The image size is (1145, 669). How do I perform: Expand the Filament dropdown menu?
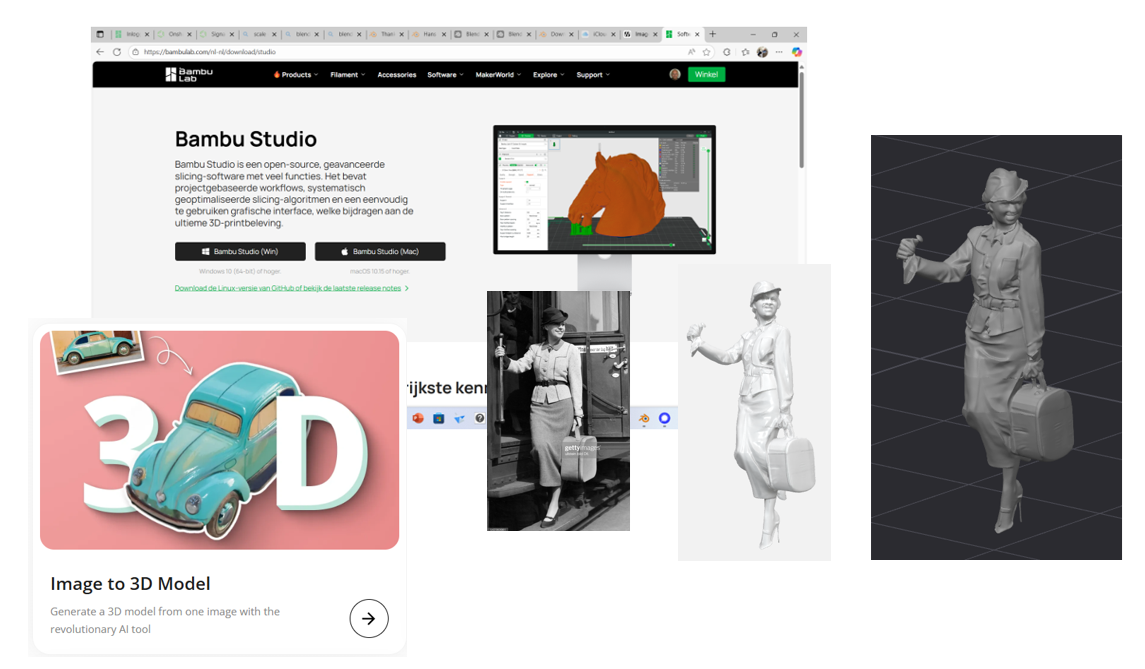pyautogui.click(x=347, y=75)
